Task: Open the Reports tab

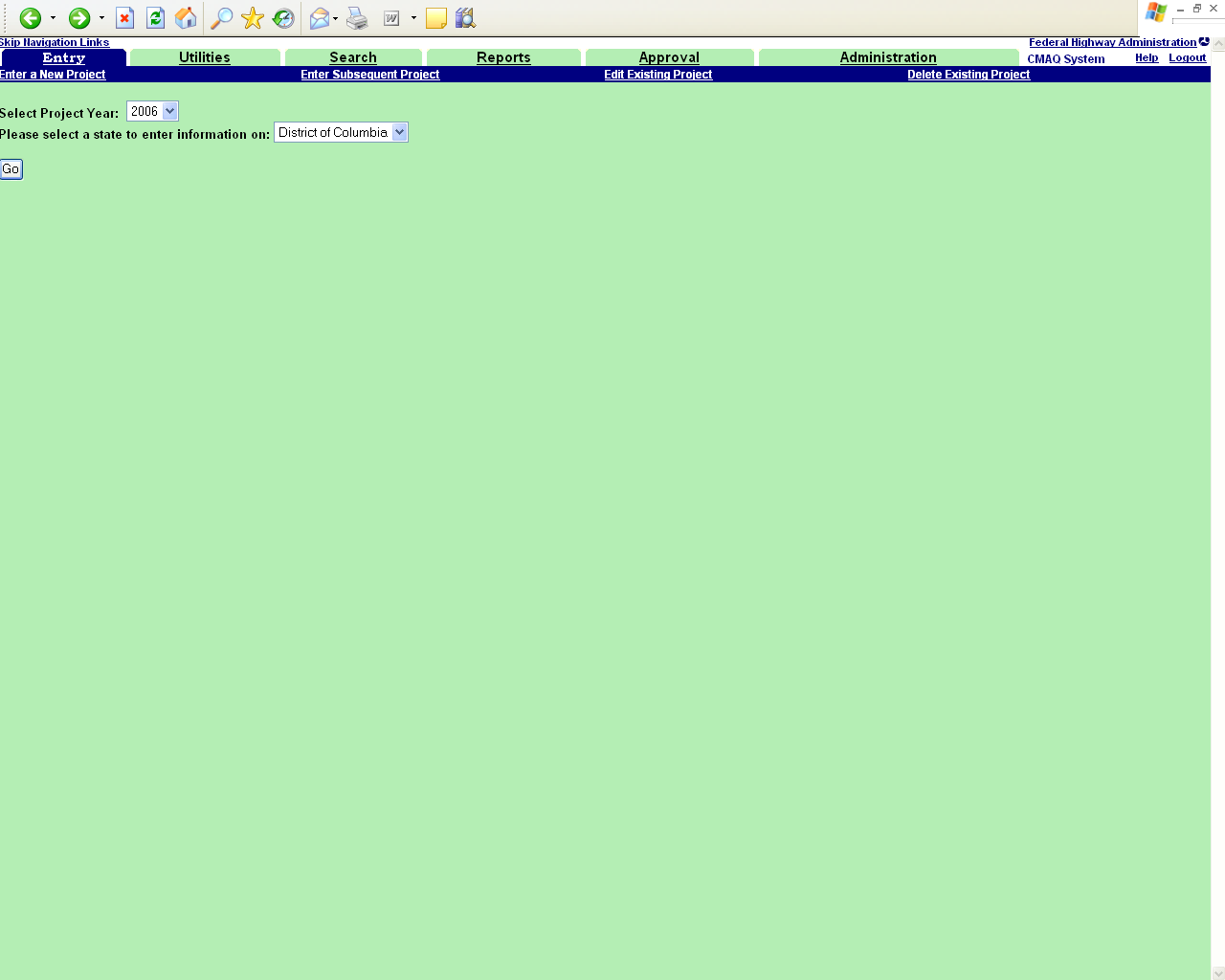Action: 503,57
